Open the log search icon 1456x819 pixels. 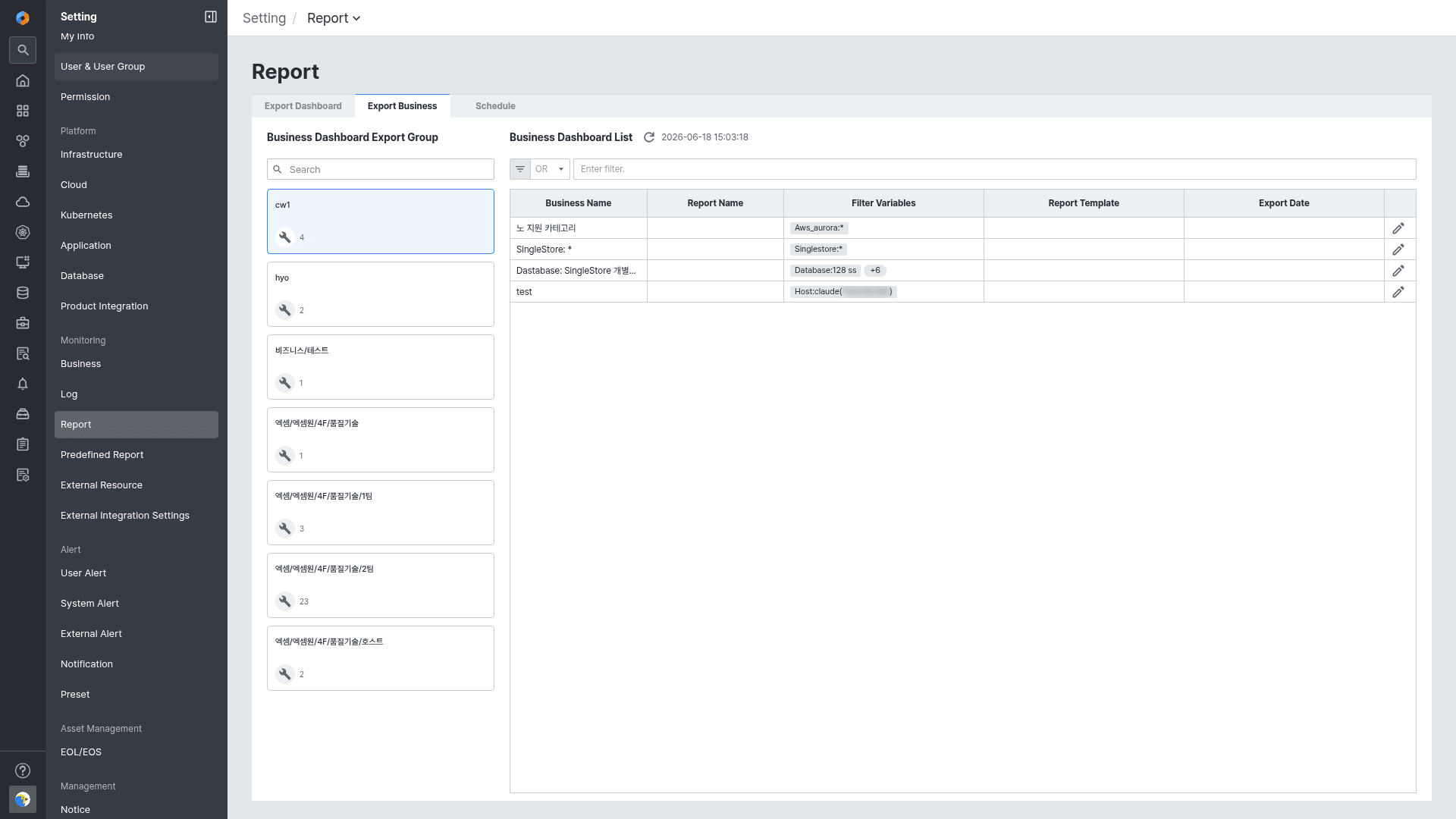[x=23, y=353]
